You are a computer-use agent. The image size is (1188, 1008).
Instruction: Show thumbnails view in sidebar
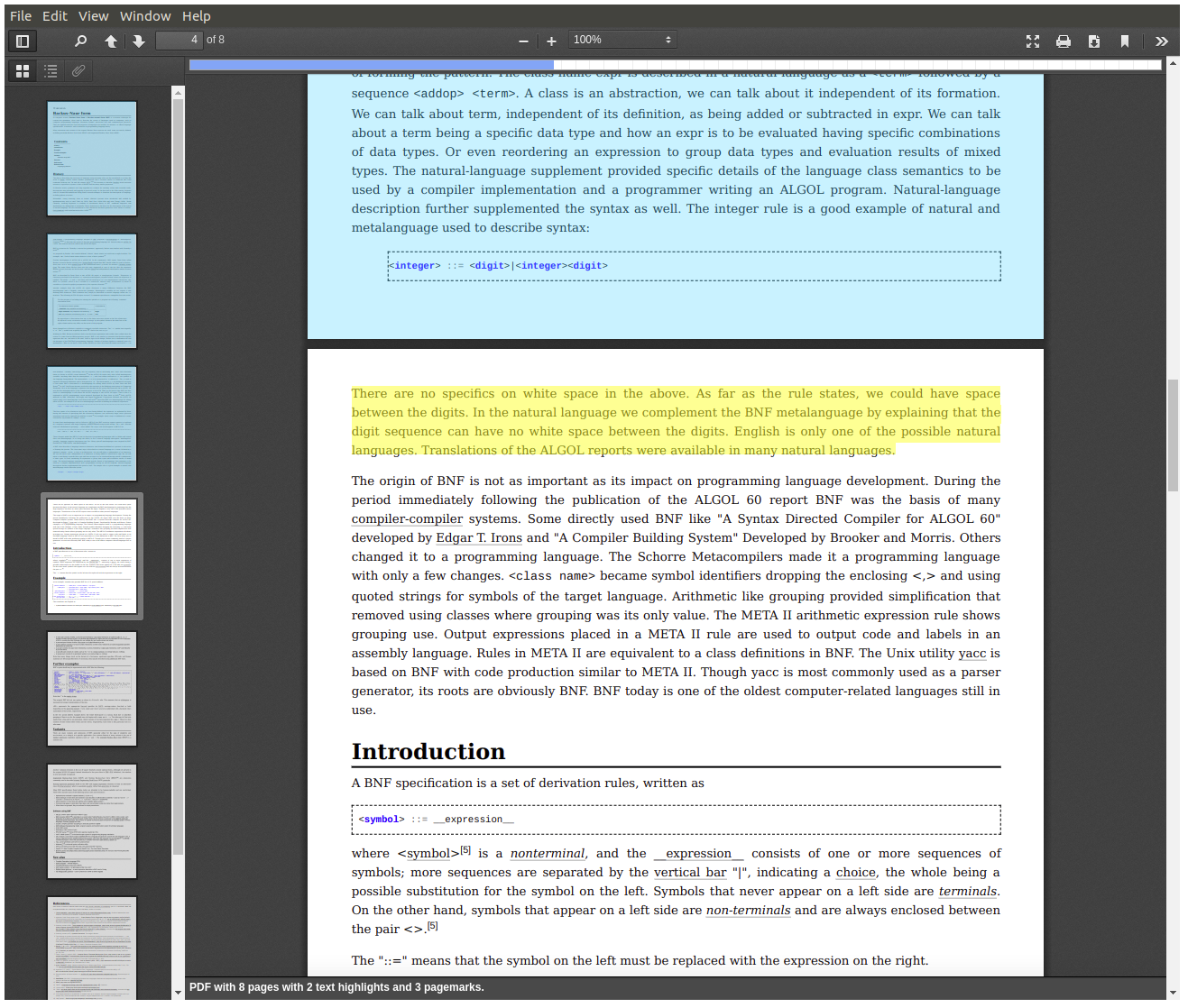pos(23,70)
